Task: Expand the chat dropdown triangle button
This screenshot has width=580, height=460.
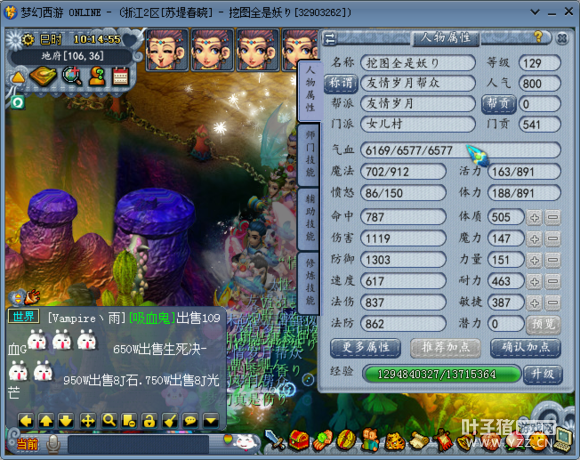Action: point(211,421)
